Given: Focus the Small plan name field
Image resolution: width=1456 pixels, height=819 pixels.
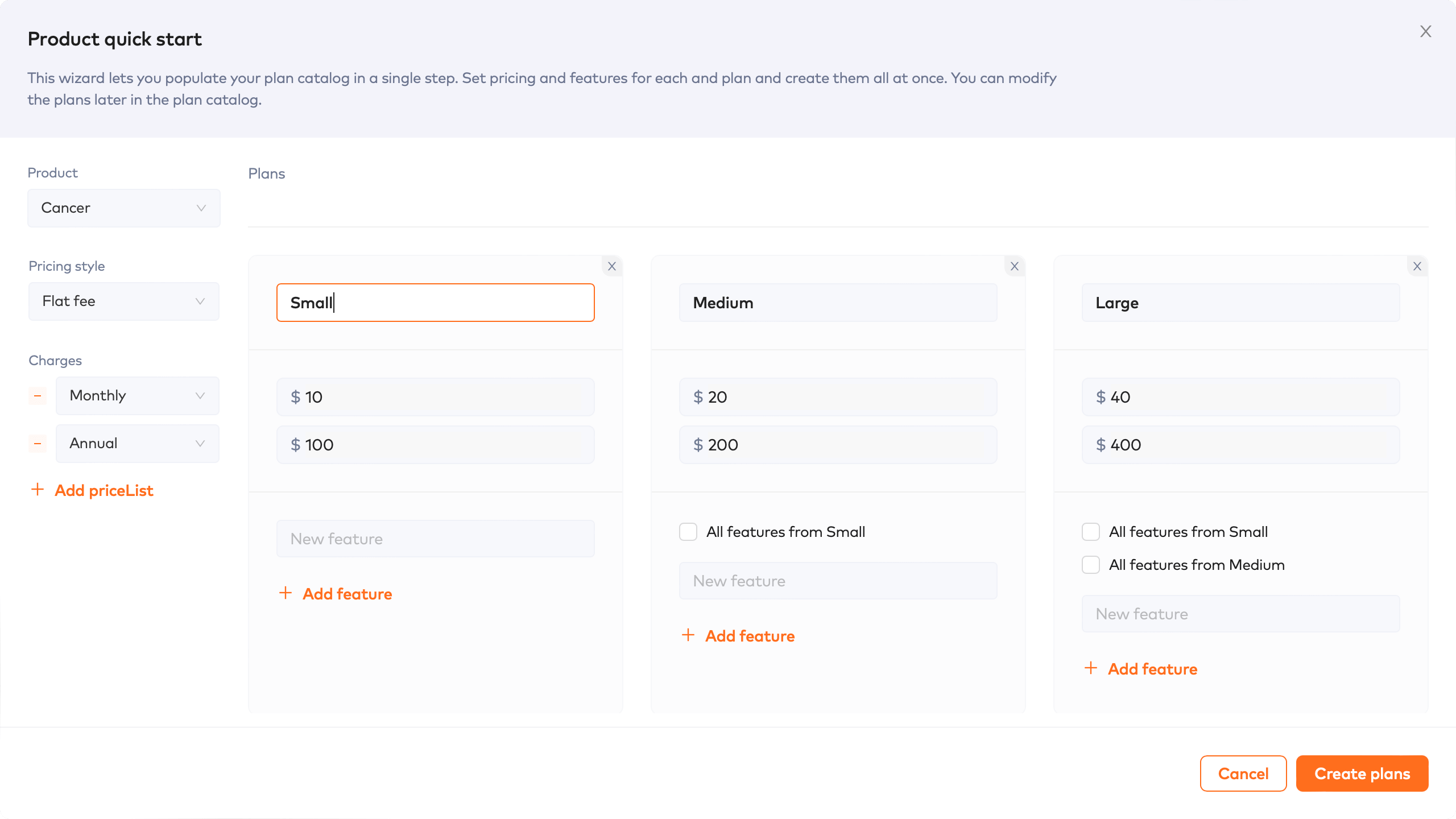Looking at the screenshot, I should [x=436, y=303].
